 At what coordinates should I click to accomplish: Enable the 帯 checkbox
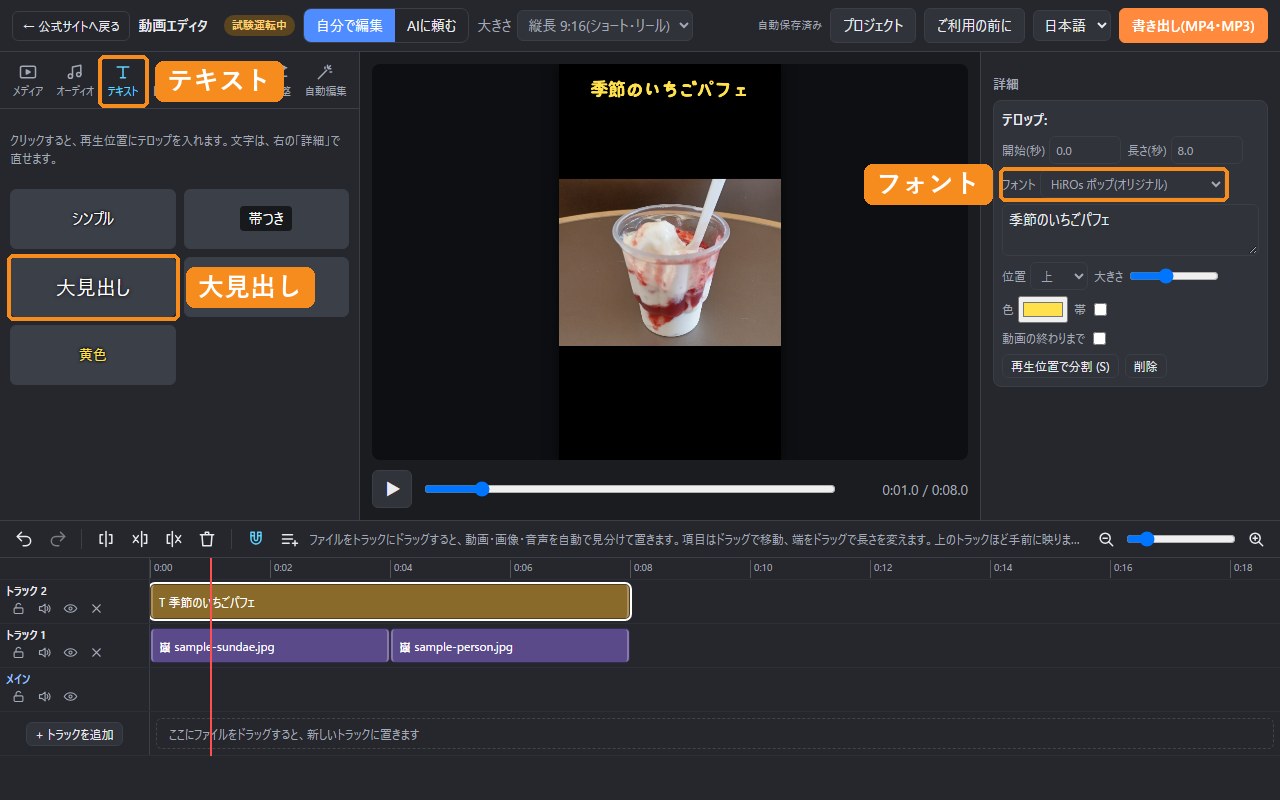1100,309
